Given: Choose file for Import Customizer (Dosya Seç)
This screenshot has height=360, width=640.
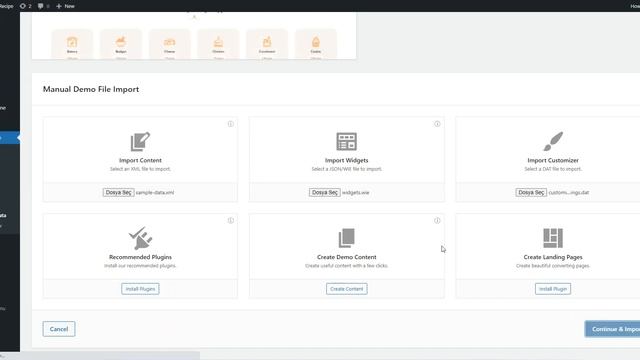Looking at the screenshot, I should 531,192.
